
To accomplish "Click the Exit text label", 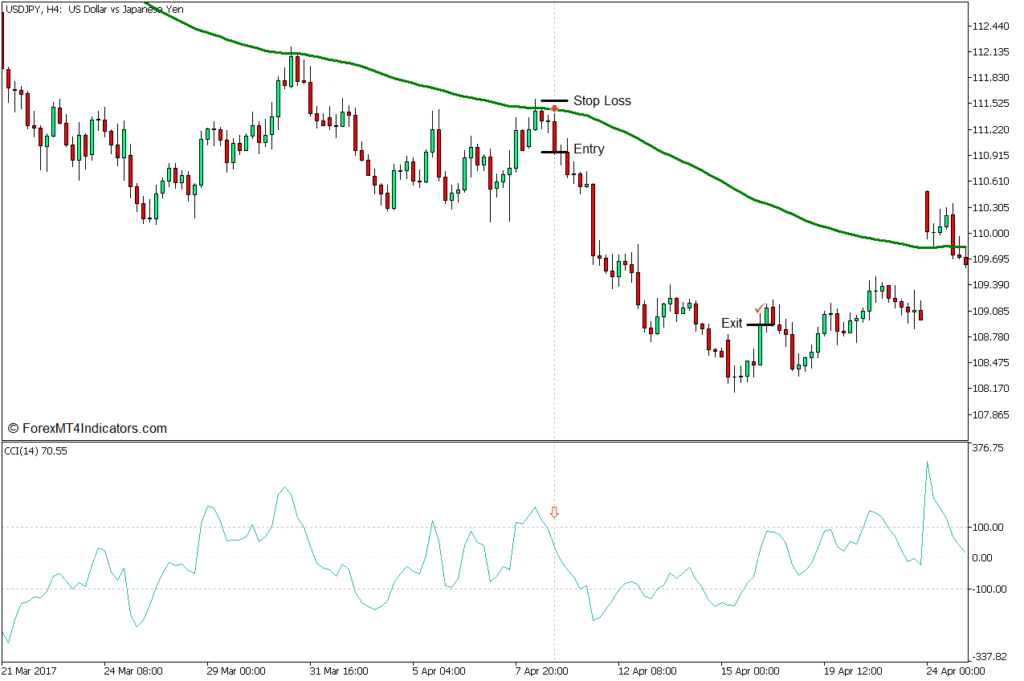I will click(x=732, y=323).
